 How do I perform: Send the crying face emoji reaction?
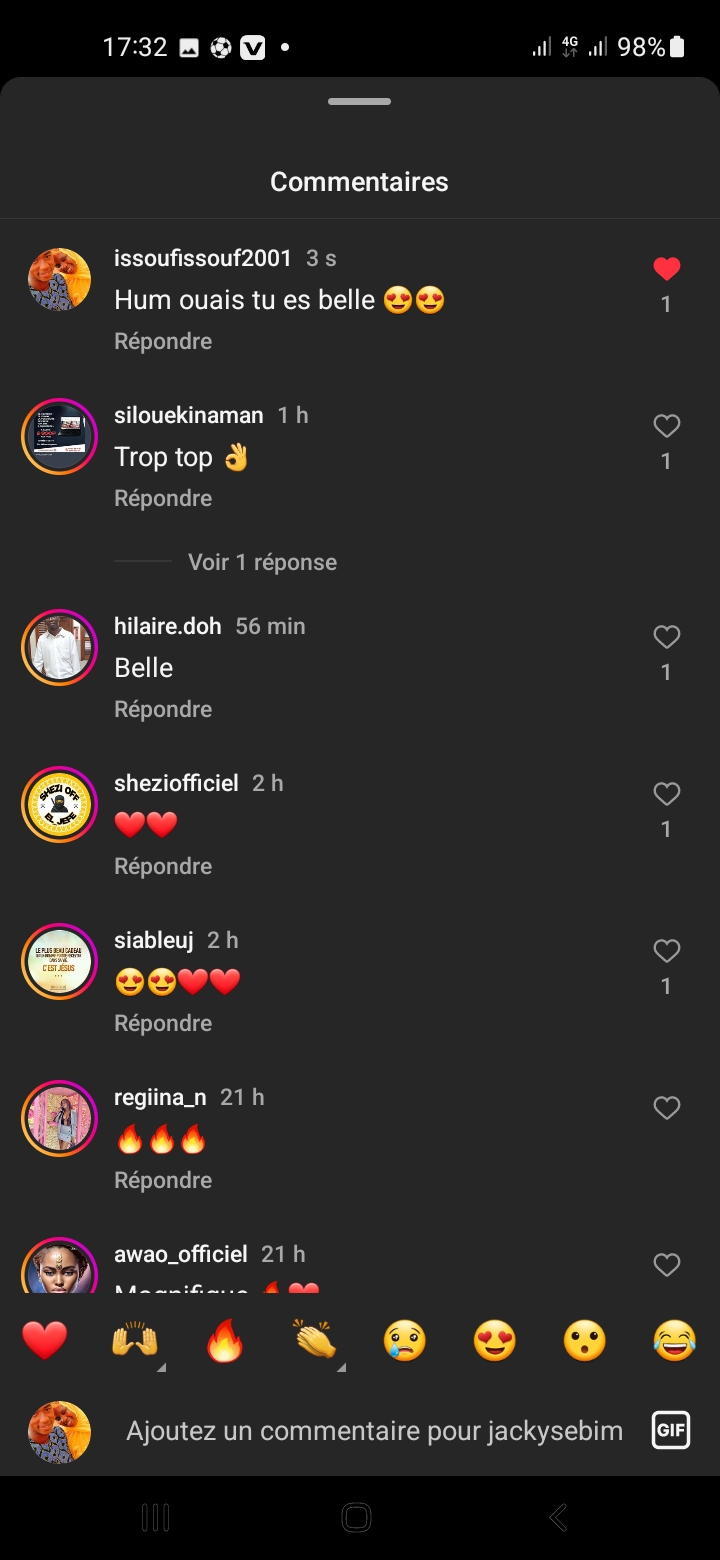pyautogui.click(x=405, y=1340)
